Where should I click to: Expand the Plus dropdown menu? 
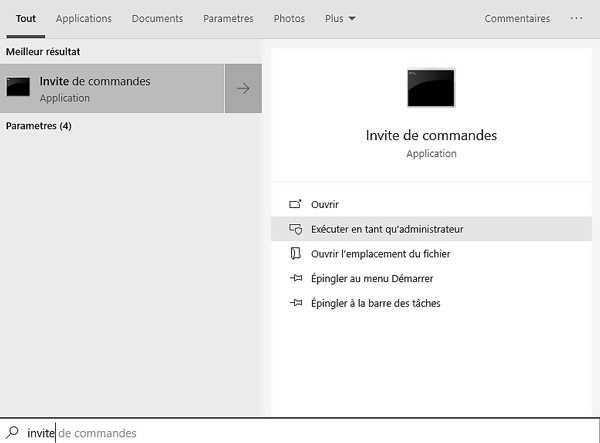tap(340, 19)
